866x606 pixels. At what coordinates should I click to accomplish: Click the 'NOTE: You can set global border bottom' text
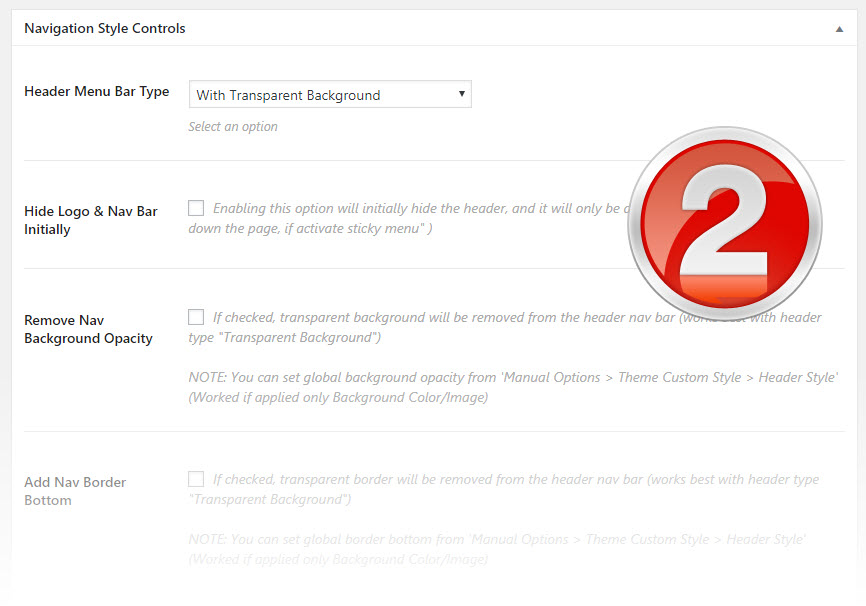click(x=497, y=549)
